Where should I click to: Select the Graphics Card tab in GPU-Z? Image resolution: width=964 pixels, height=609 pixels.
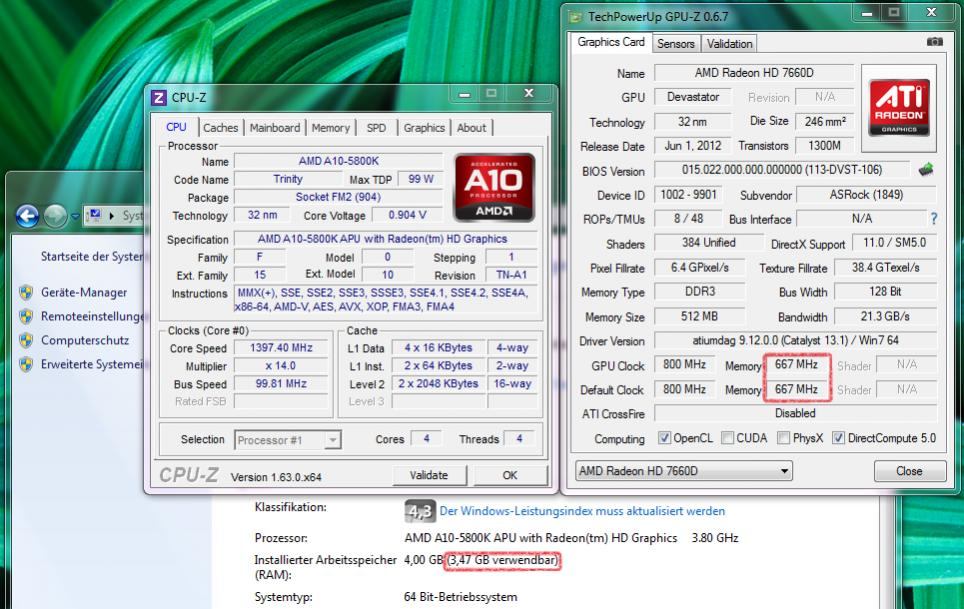click(611, 42)
